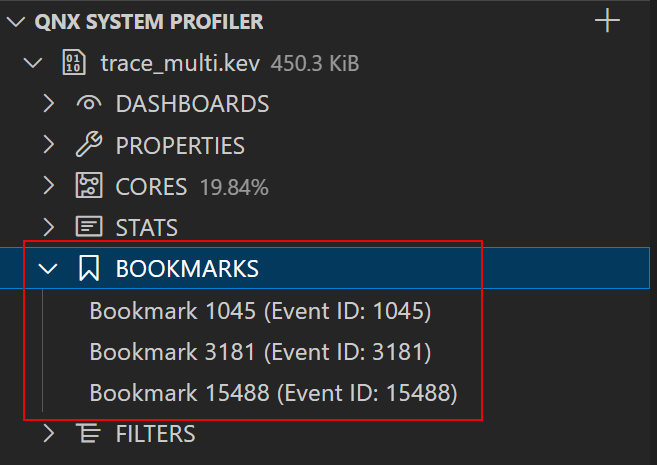Click the binary file icon for trace_multi.kev

click(74, 63)
